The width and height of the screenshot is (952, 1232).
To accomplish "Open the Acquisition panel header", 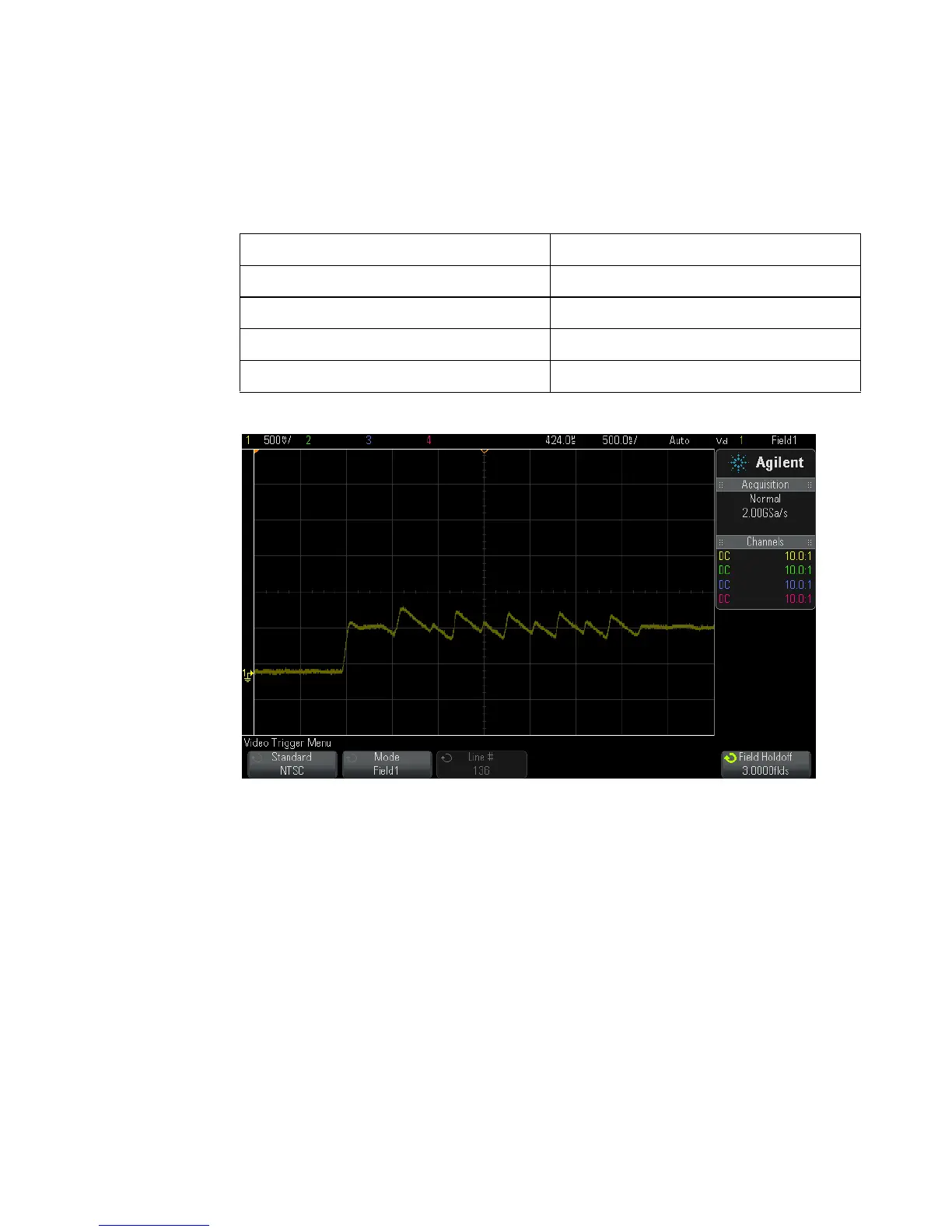I will 765,485.
